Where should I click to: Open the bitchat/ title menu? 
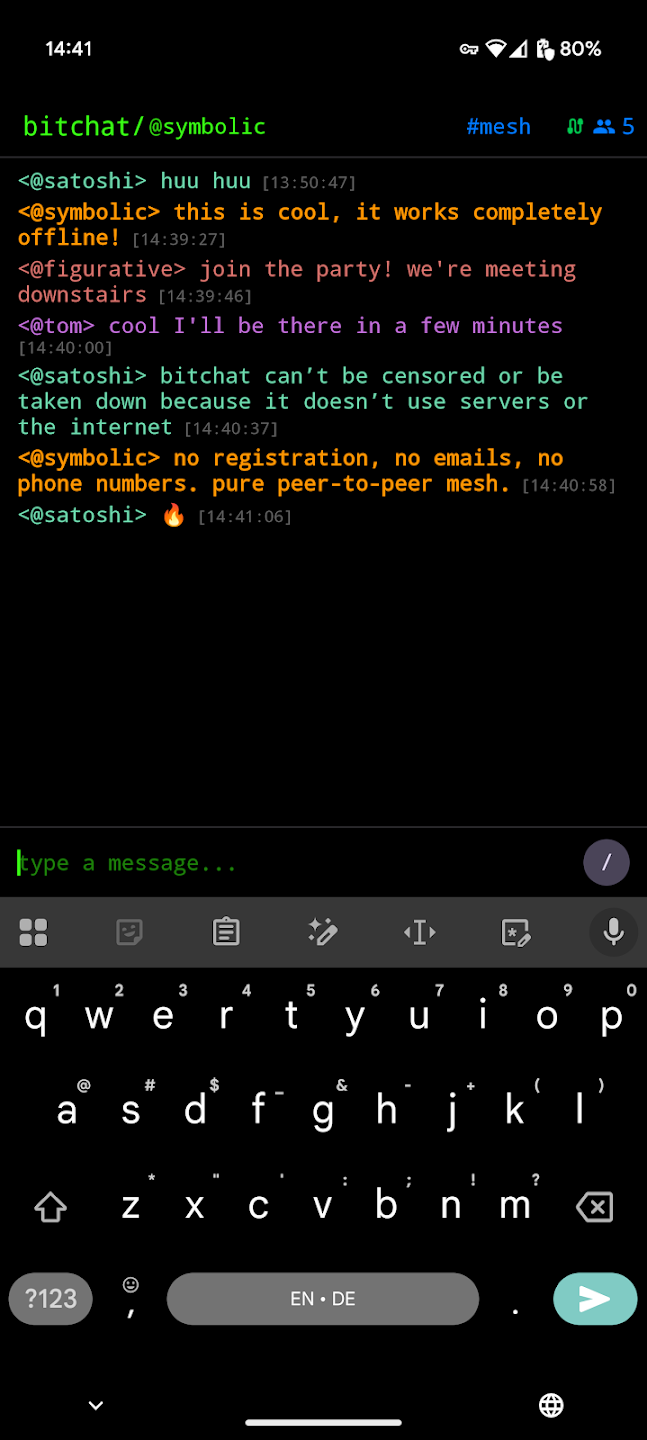tap(77, 127)
